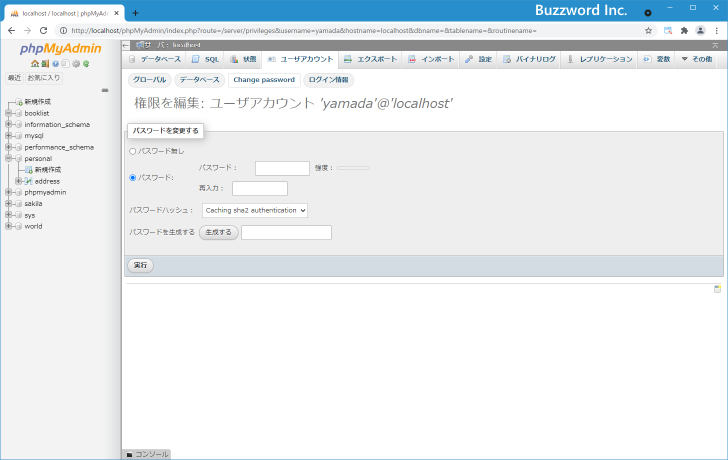This screenshot has height=460, width=728.
Task: Click the sakila database icon
Action: point(19,204)
